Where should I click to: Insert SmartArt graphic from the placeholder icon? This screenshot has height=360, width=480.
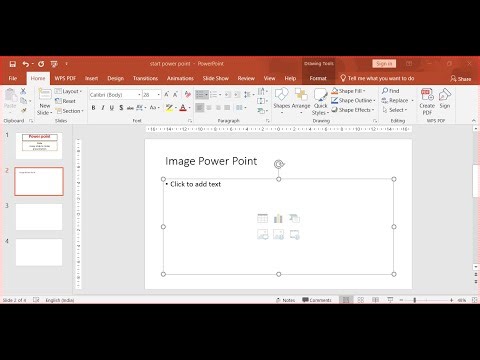point(294,218)
